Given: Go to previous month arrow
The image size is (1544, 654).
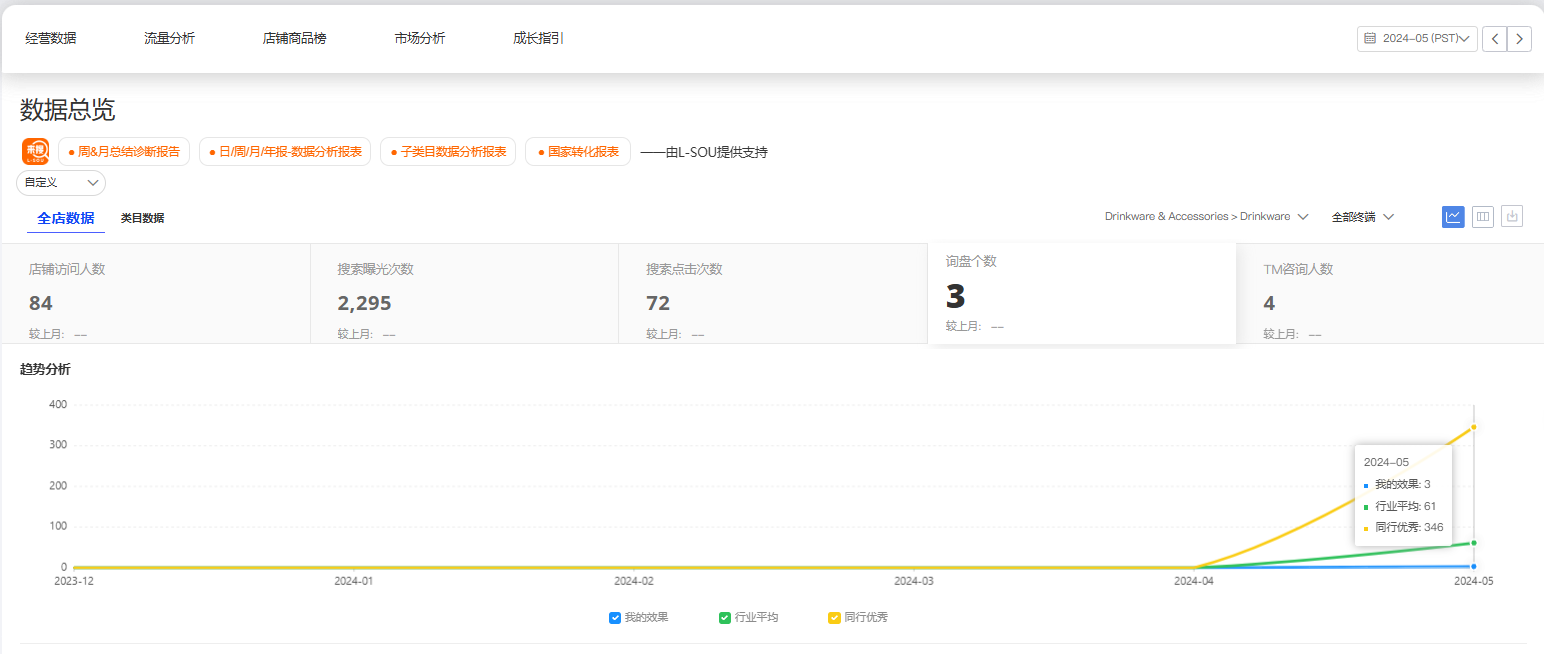Looking at the screenshot, I should click(1494, 39).
